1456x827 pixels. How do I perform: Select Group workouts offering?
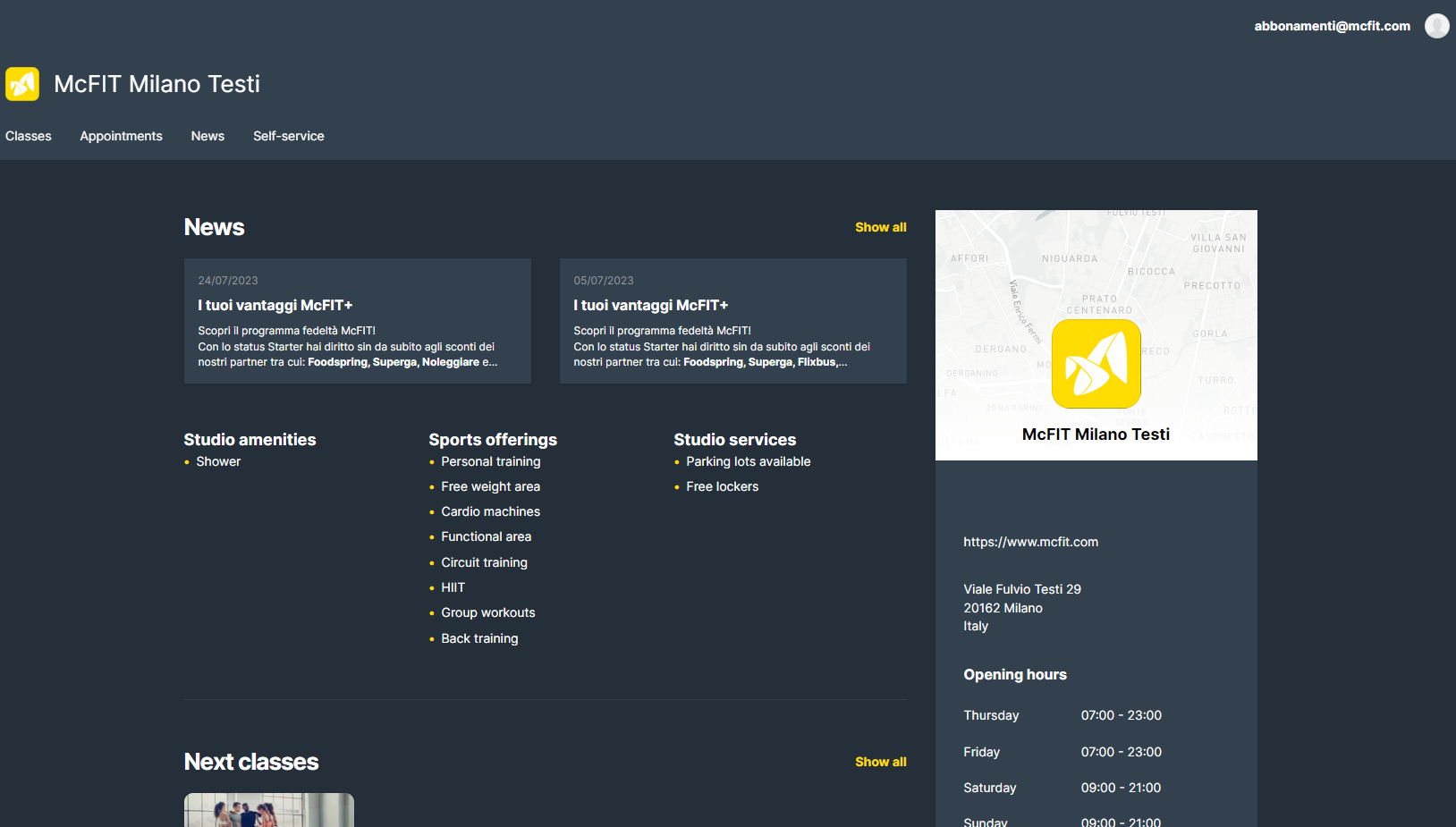(x=488, y=612)
